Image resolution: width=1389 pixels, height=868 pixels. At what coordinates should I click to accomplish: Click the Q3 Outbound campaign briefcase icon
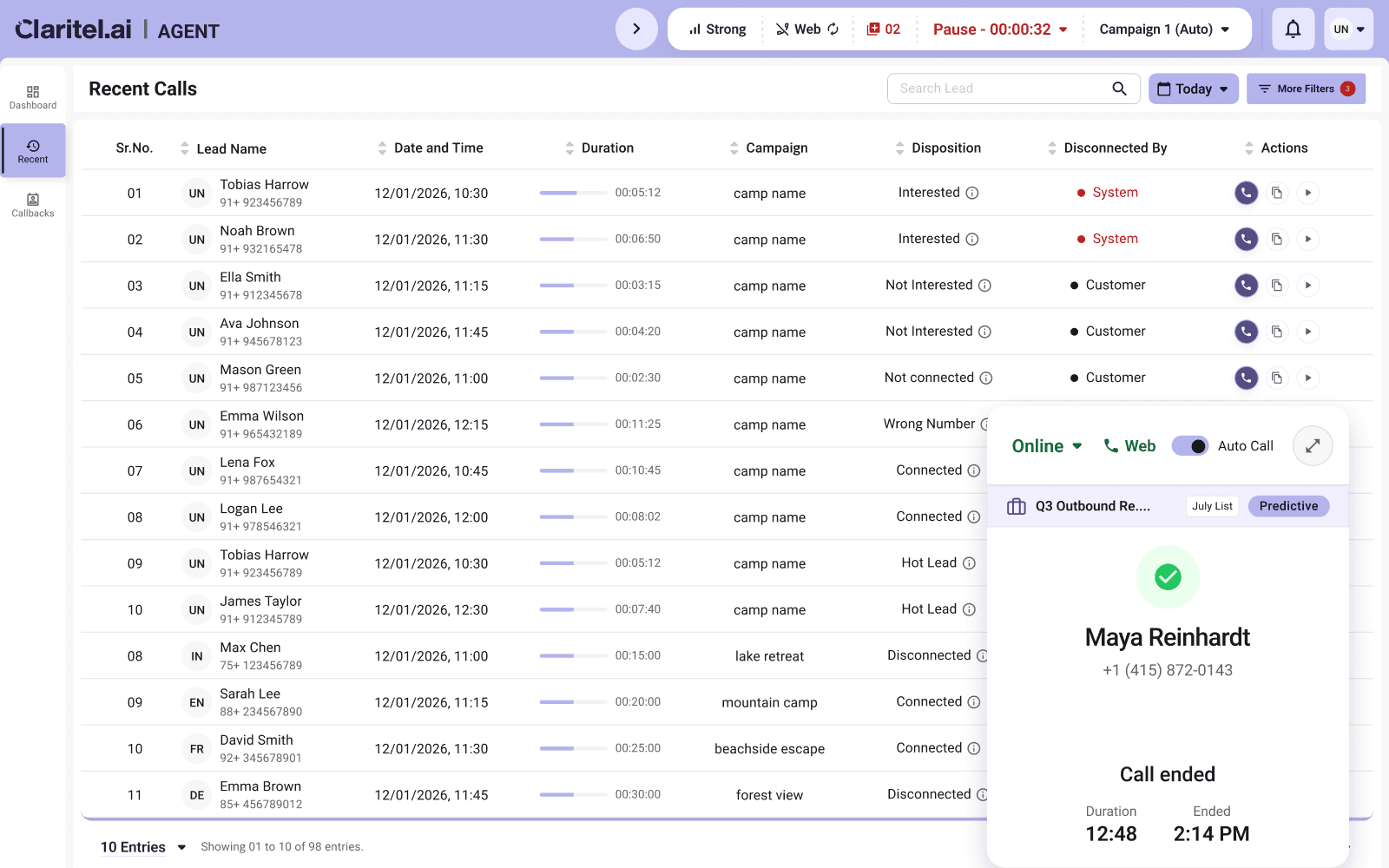1016,506
